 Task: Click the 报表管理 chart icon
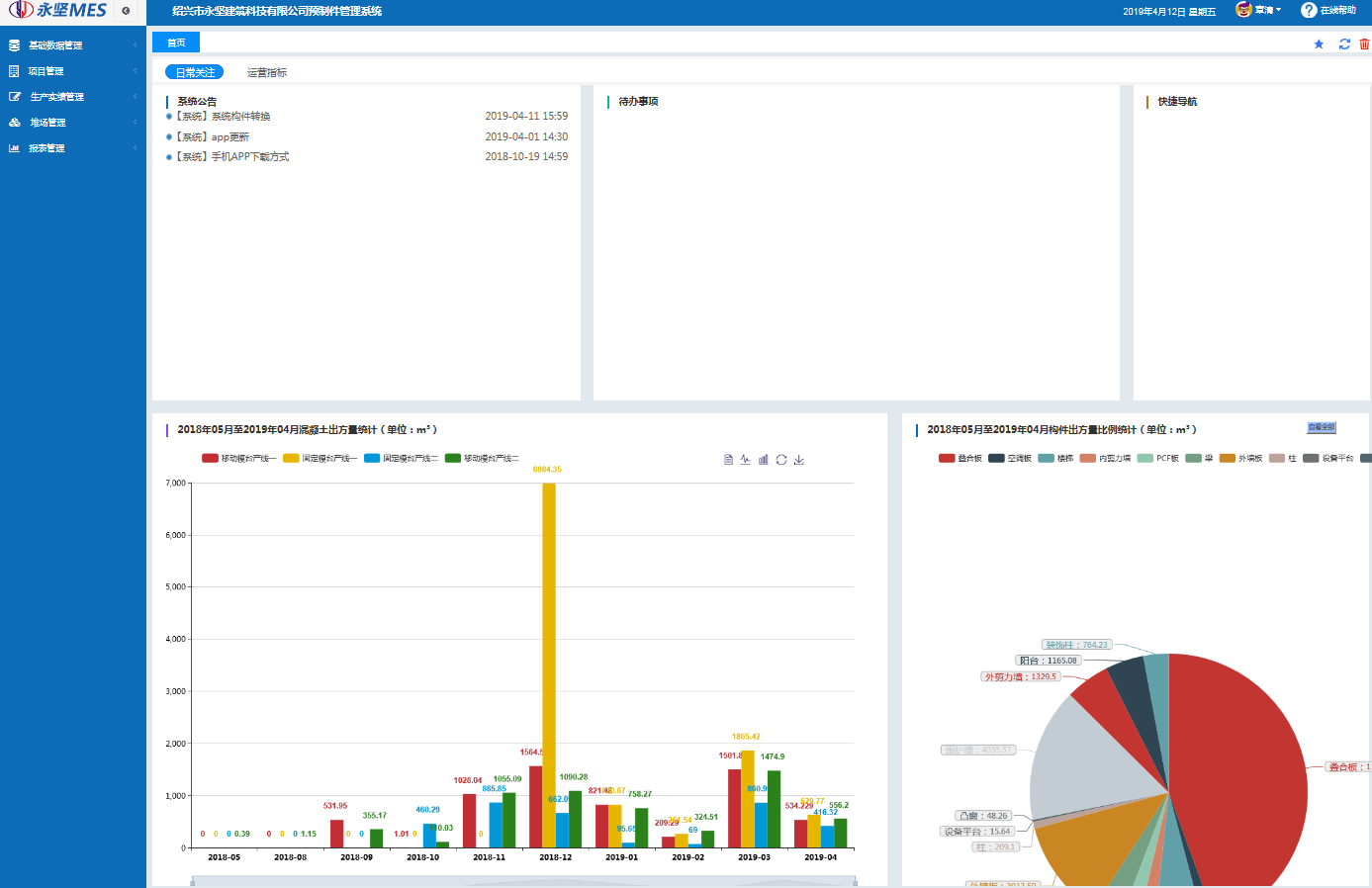[14, 148]
